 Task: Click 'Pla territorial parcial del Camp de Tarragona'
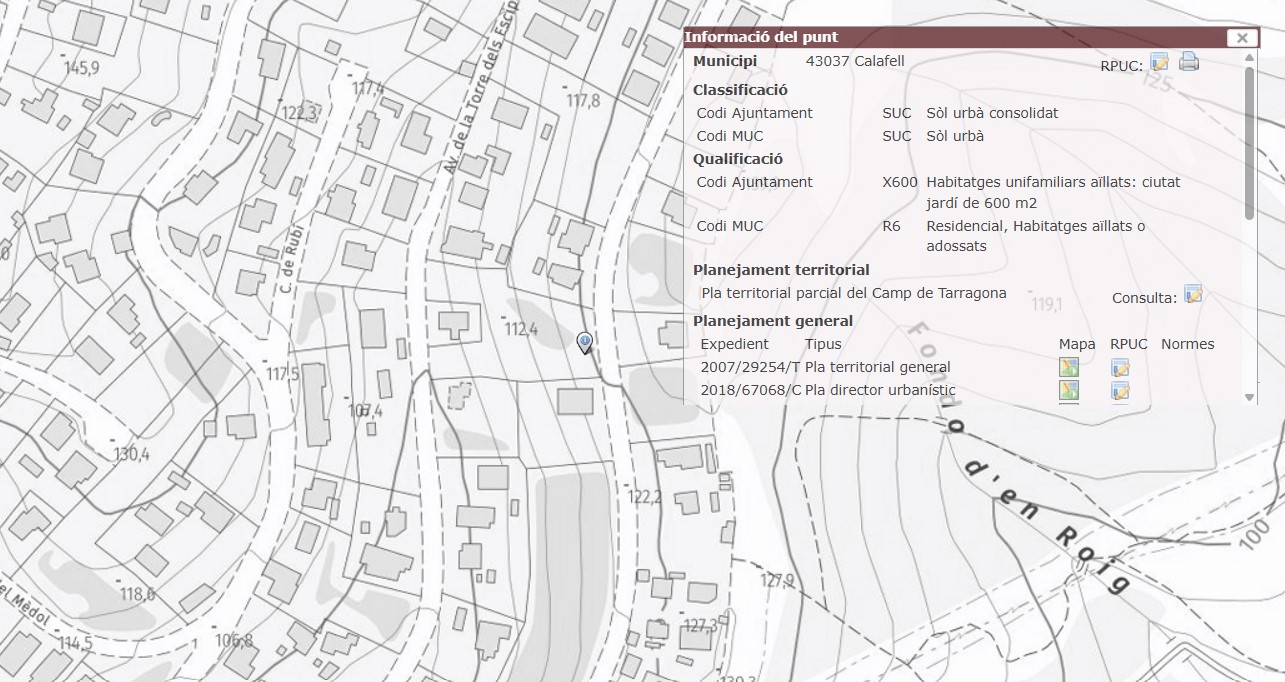(x=854, y=293)
